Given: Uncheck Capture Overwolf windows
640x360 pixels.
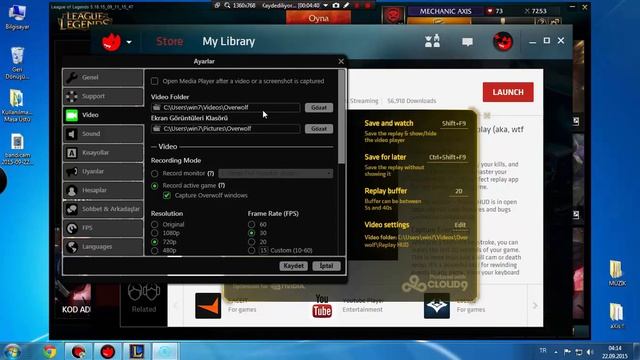Looking at the screenshot, I should 167,196.
